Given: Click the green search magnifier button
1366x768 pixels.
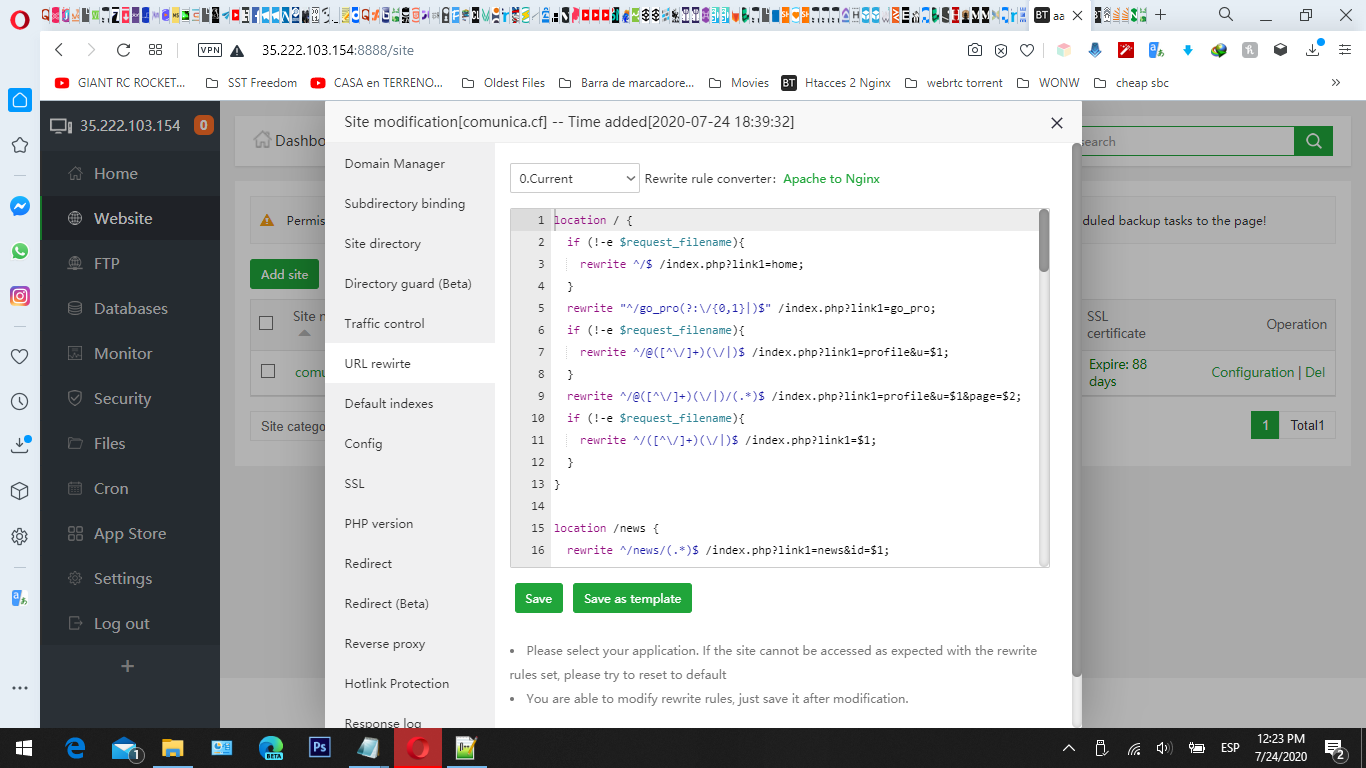Looking at the screenshot, I should pyautogui.click(x=1313, y=141).
